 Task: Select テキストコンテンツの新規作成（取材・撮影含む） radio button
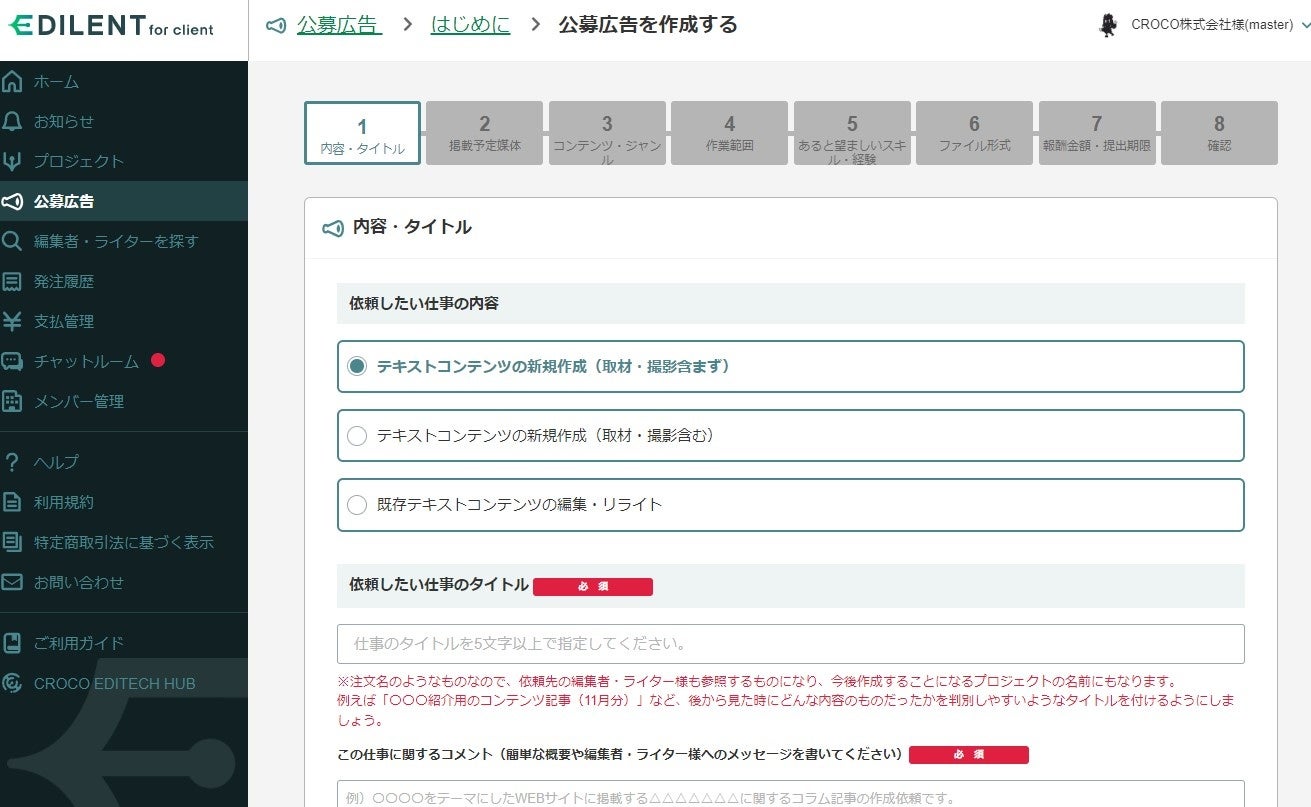pos(357,435)
